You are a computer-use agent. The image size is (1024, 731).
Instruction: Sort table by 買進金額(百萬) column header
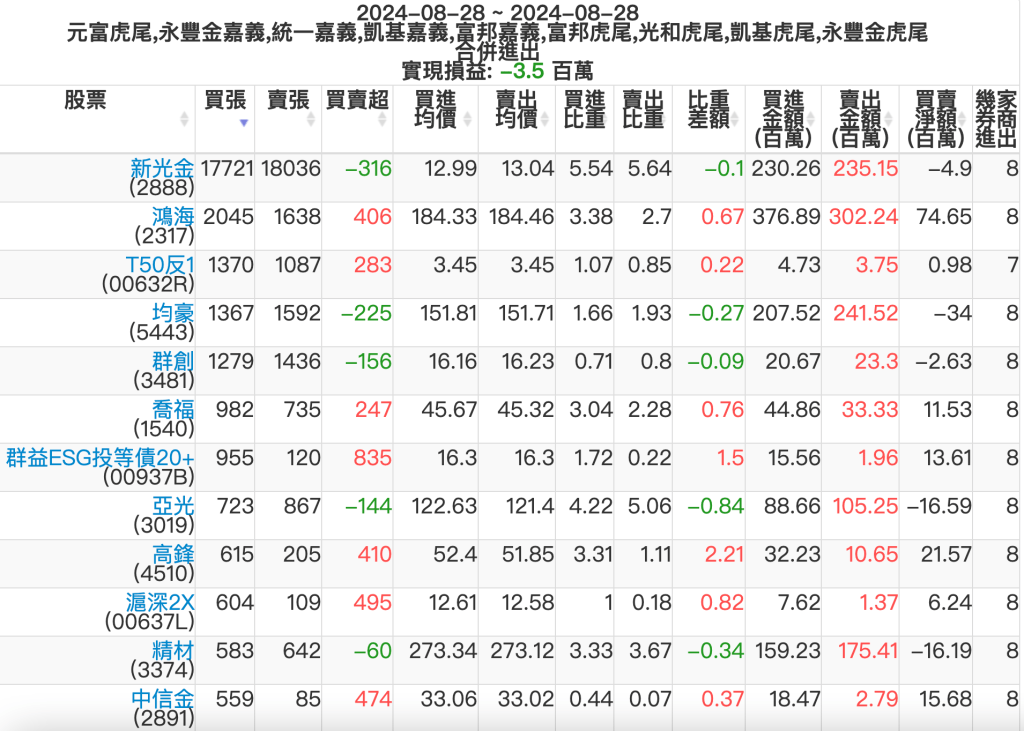click(783, 118)
